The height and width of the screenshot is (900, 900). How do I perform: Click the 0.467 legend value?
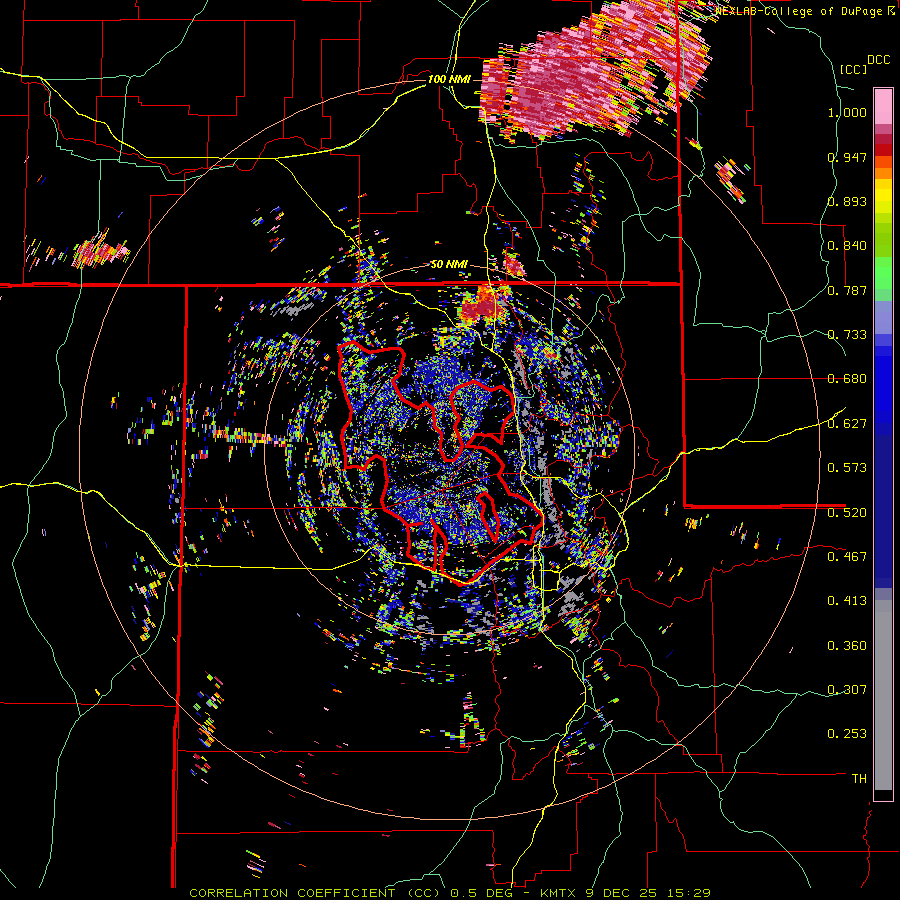(x=847, y=557)
